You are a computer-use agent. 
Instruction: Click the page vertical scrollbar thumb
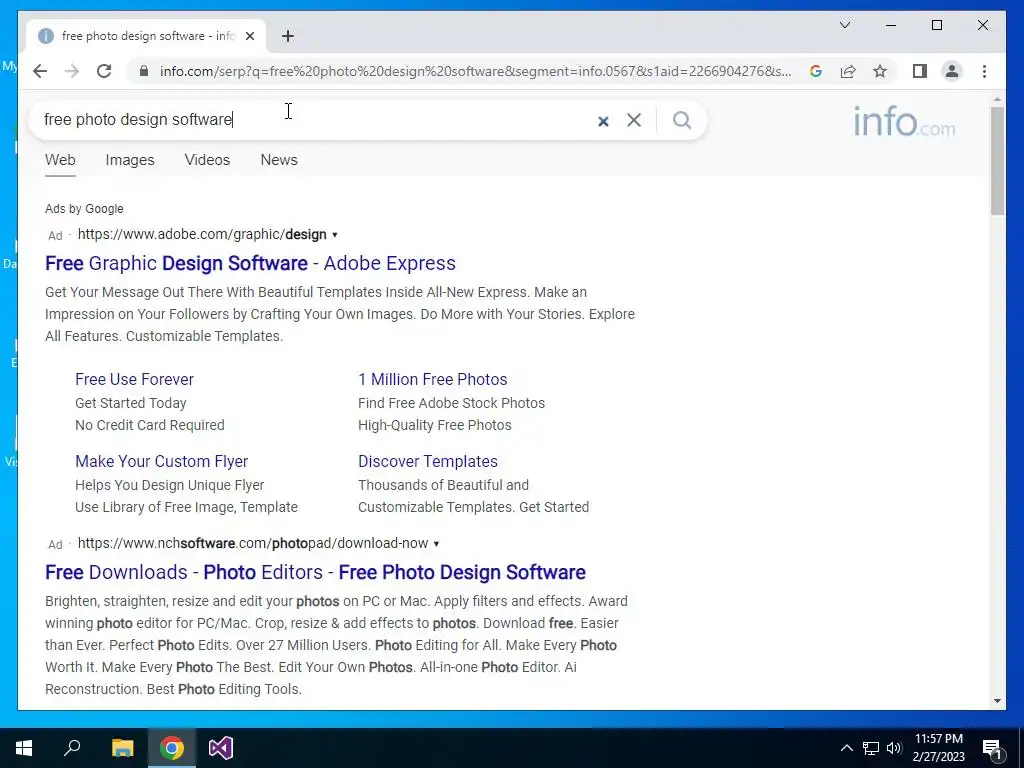click(x=997, y=161)
